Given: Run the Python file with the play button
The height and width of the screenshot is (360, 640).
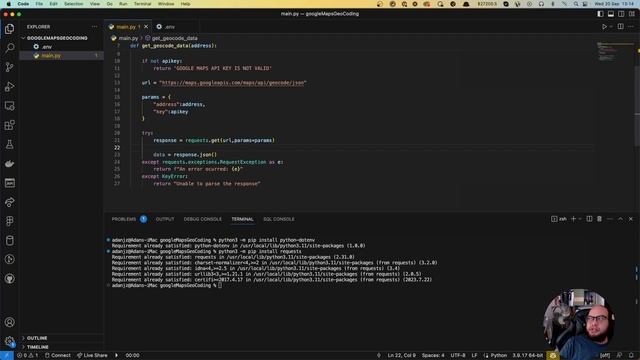Looking at the screenshot, I should point(604,27).
